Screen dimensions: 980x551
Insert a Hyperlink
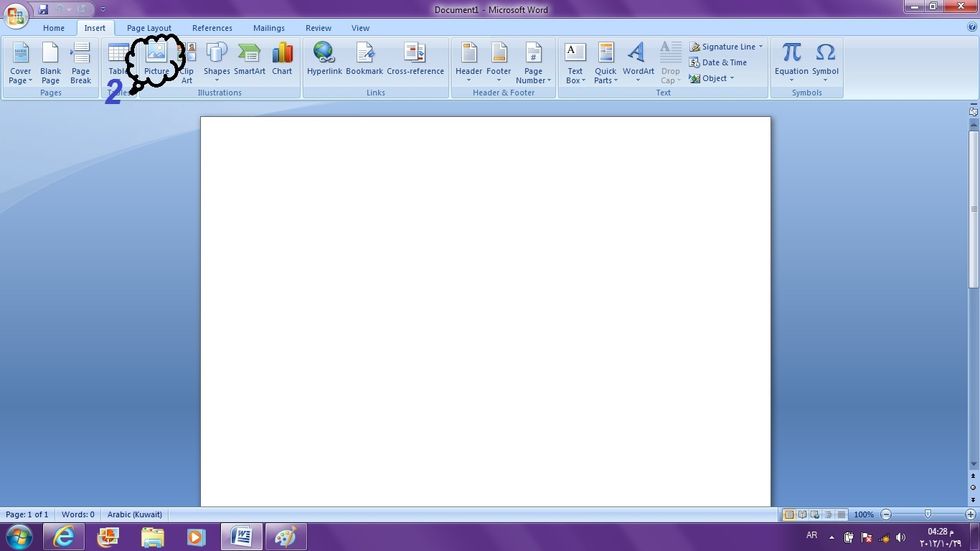point(324,59)
